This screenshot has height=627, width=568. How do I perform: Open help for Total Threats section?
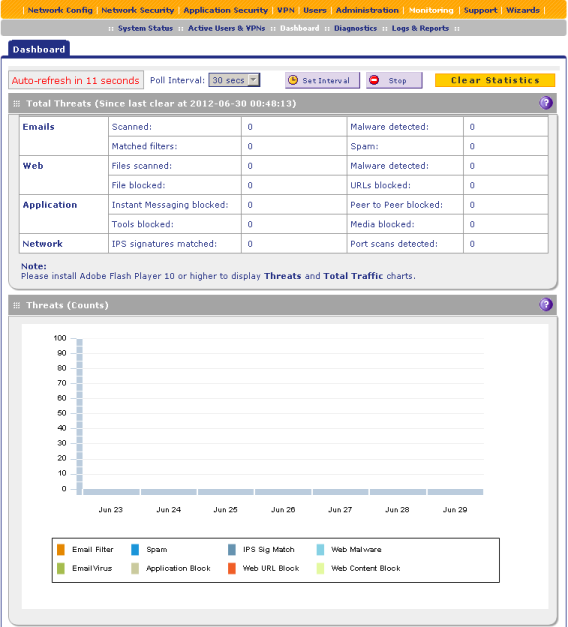click(546, 103)
